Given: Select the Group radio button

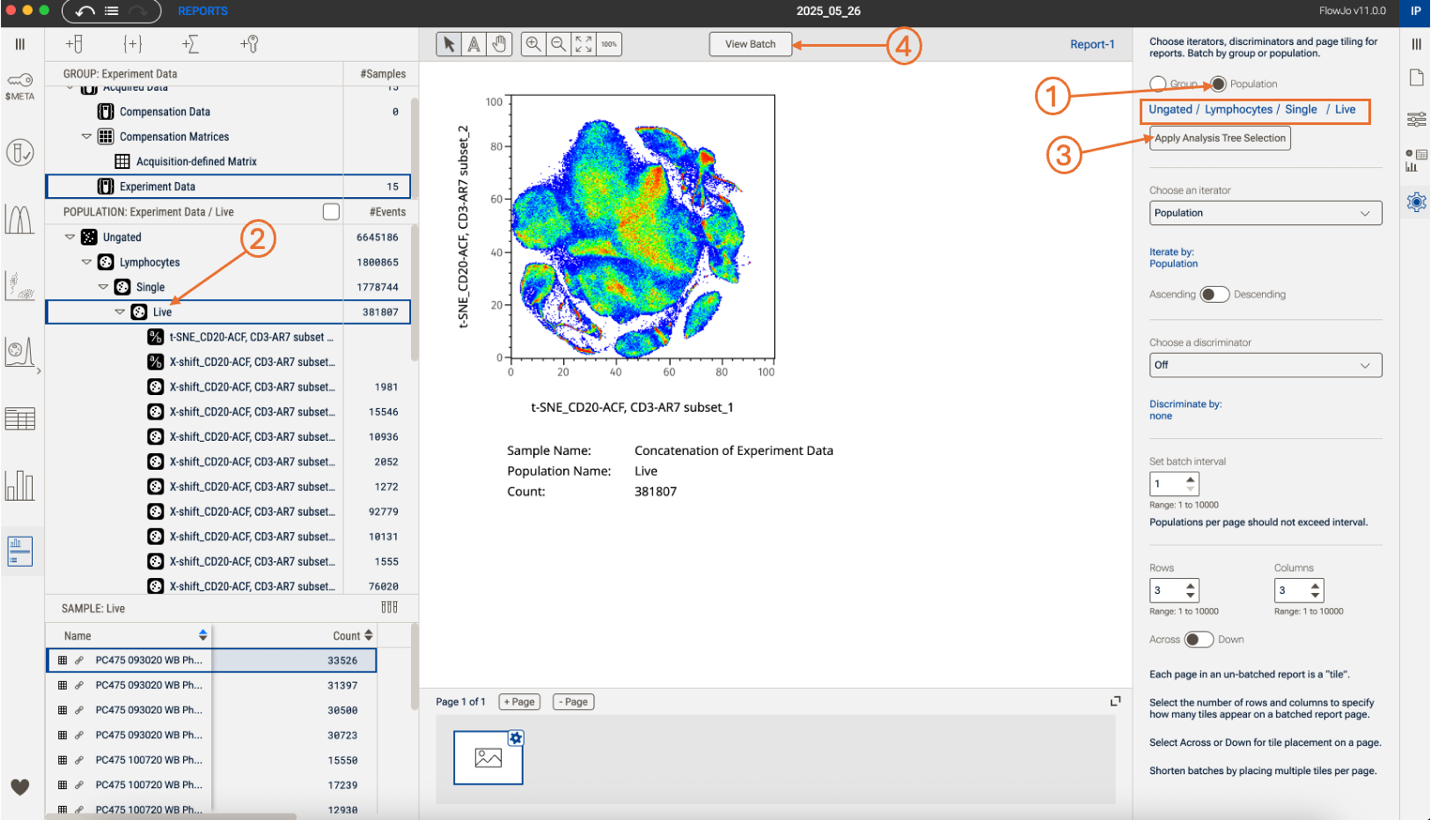Looking at the screenshot, I should pyautogui.click(x=1158, y=84).
